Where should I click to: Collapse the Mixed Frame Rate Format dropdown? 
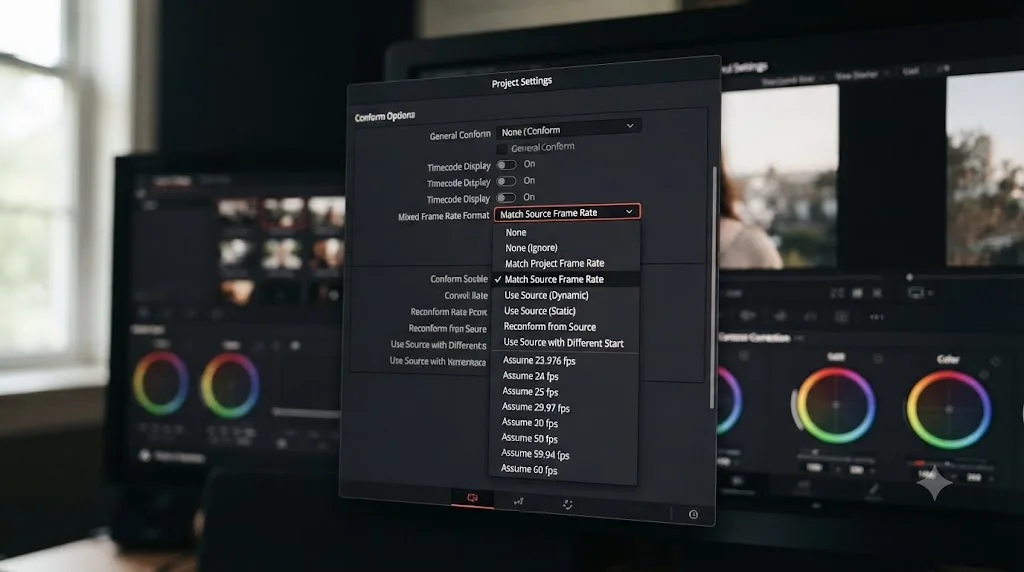(x=567, y=213)
